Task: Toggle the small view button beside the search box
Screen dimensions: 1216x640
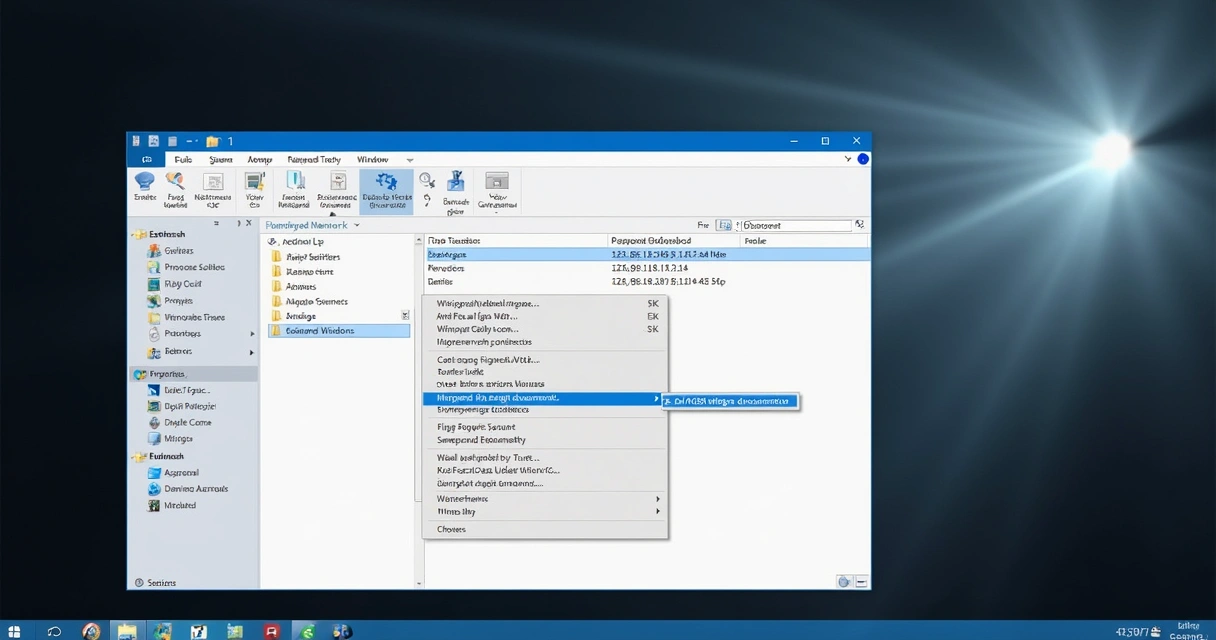Action: point(725,226)
